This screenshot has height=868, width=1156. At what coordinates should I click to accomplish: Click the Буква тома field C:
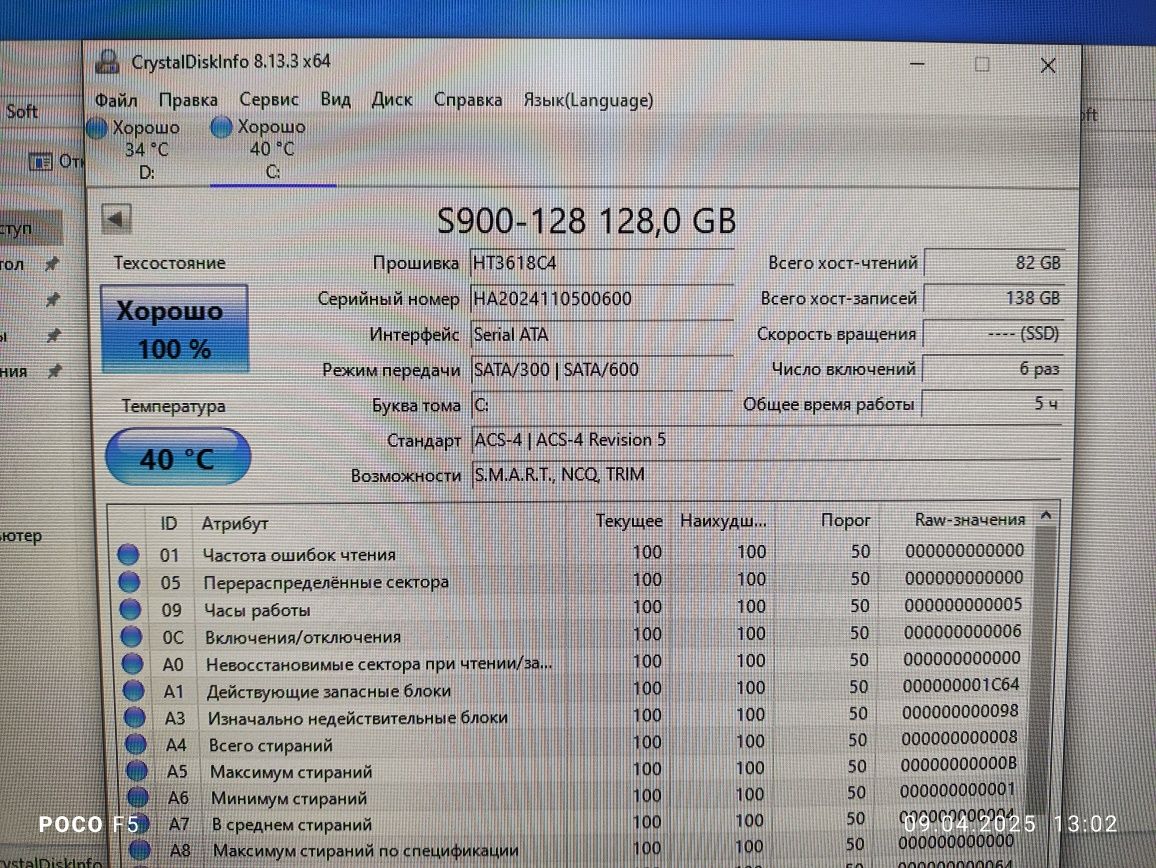click(602, 405)
